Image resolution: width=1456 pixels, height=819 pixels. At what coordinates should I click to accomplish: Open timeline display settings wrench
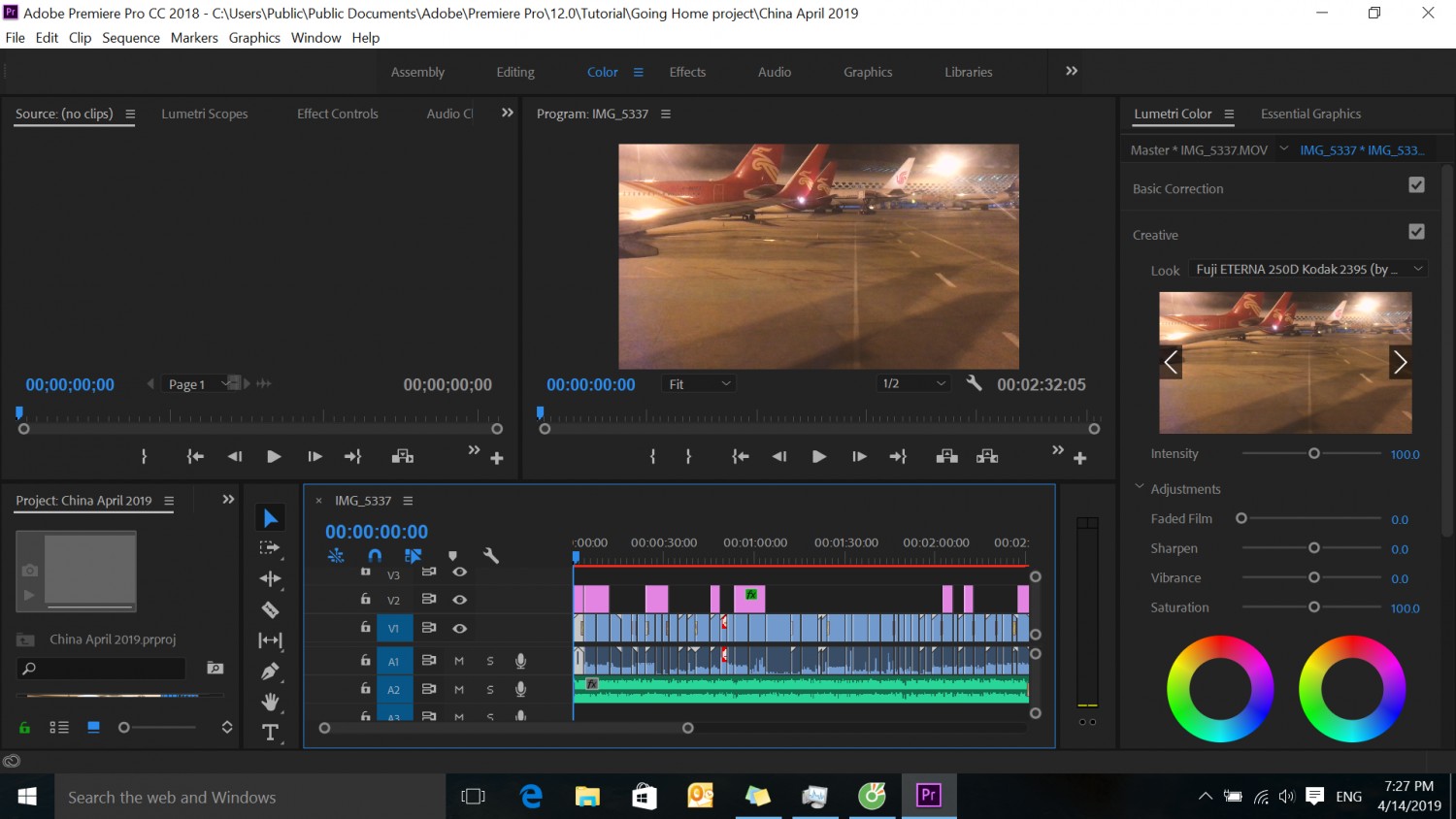[x=491, y=556]
